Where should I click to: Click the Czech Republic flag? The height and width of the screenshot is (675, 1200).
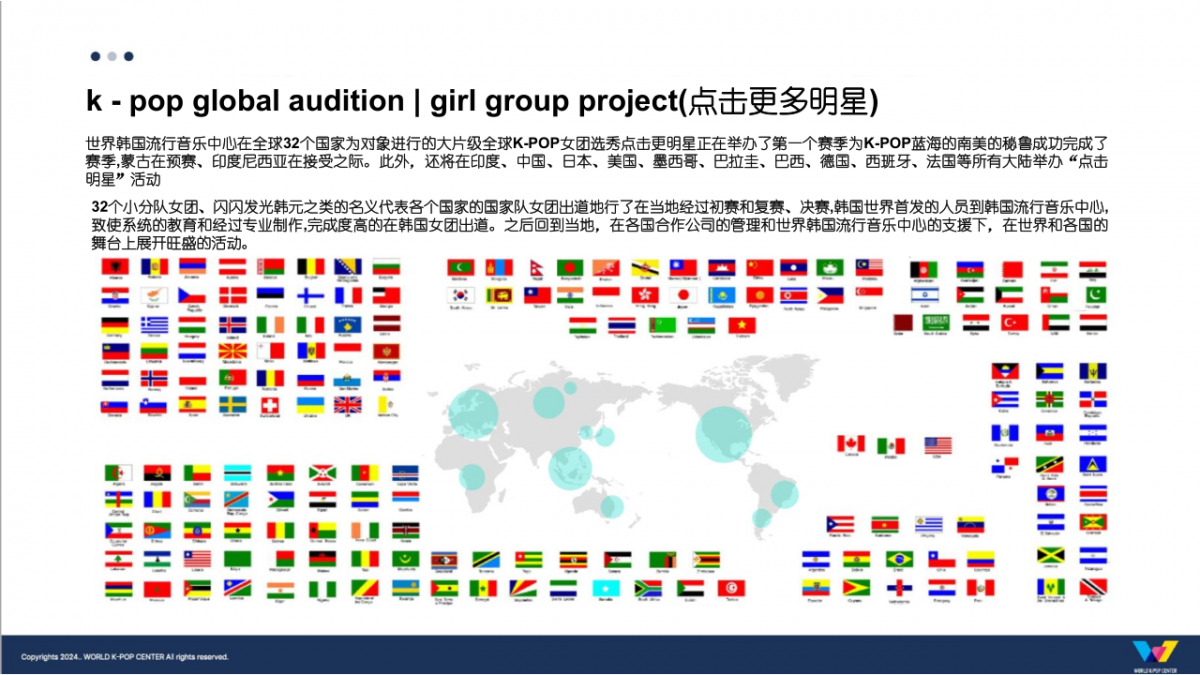pos(193,295)
